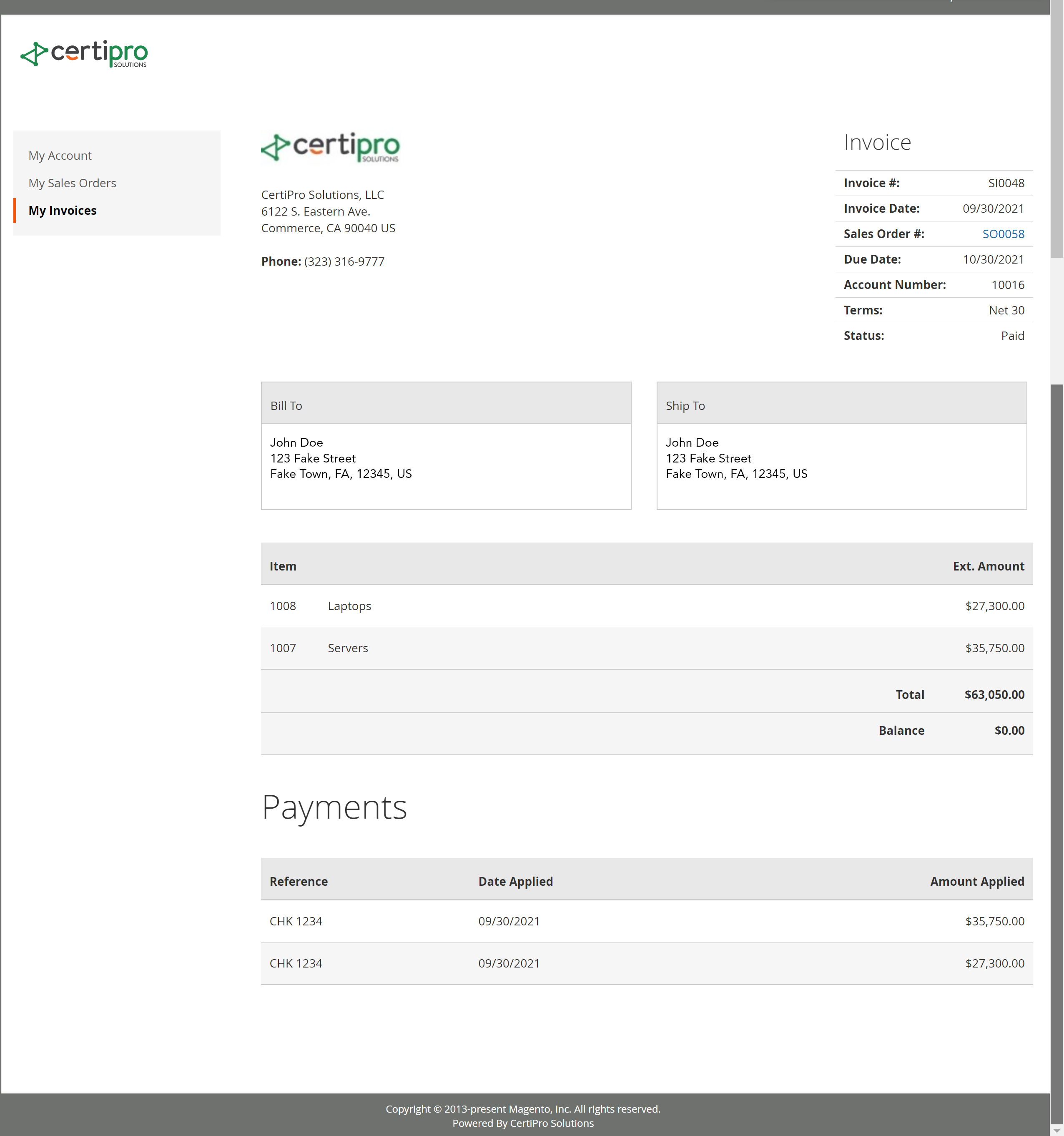
Task: Click the Date Applied column header
Action: (x=515, y=881)
